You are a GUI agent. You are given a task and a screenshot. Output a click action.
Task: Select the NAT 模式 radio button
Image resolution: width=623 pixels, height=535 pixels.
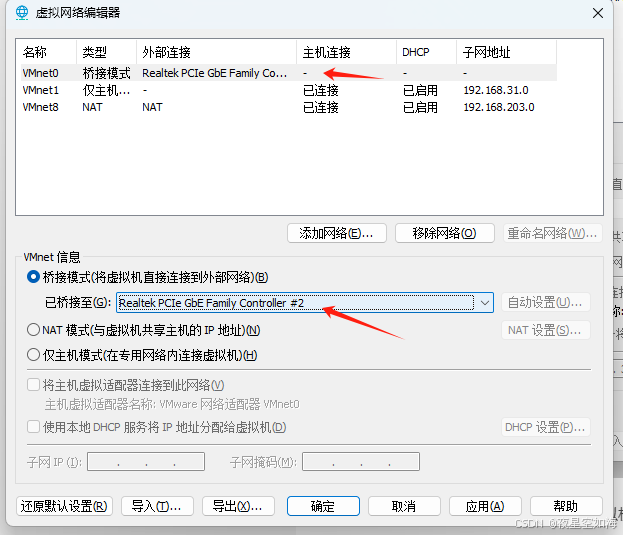pos(33,330)
